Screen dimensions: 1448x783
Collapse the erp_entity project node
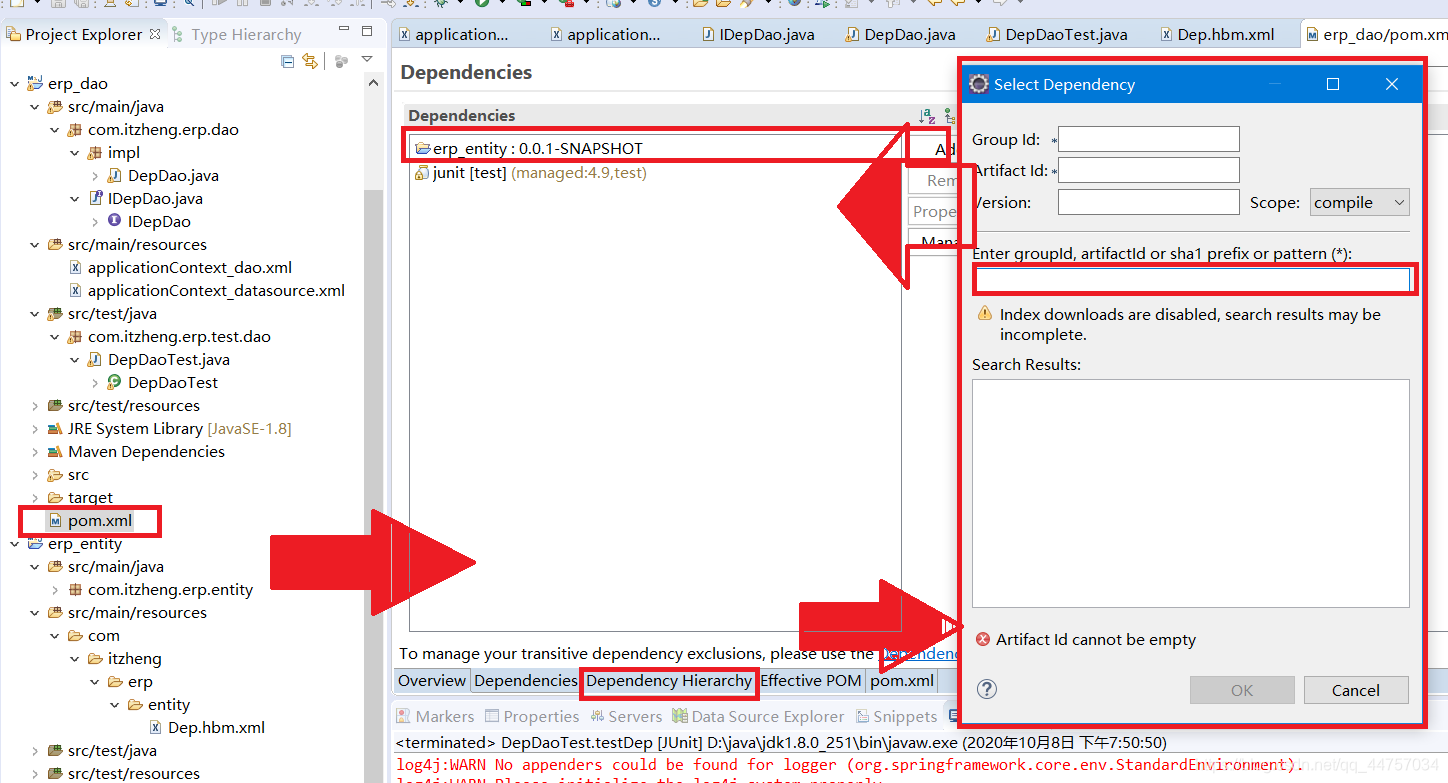coord(14,545)
